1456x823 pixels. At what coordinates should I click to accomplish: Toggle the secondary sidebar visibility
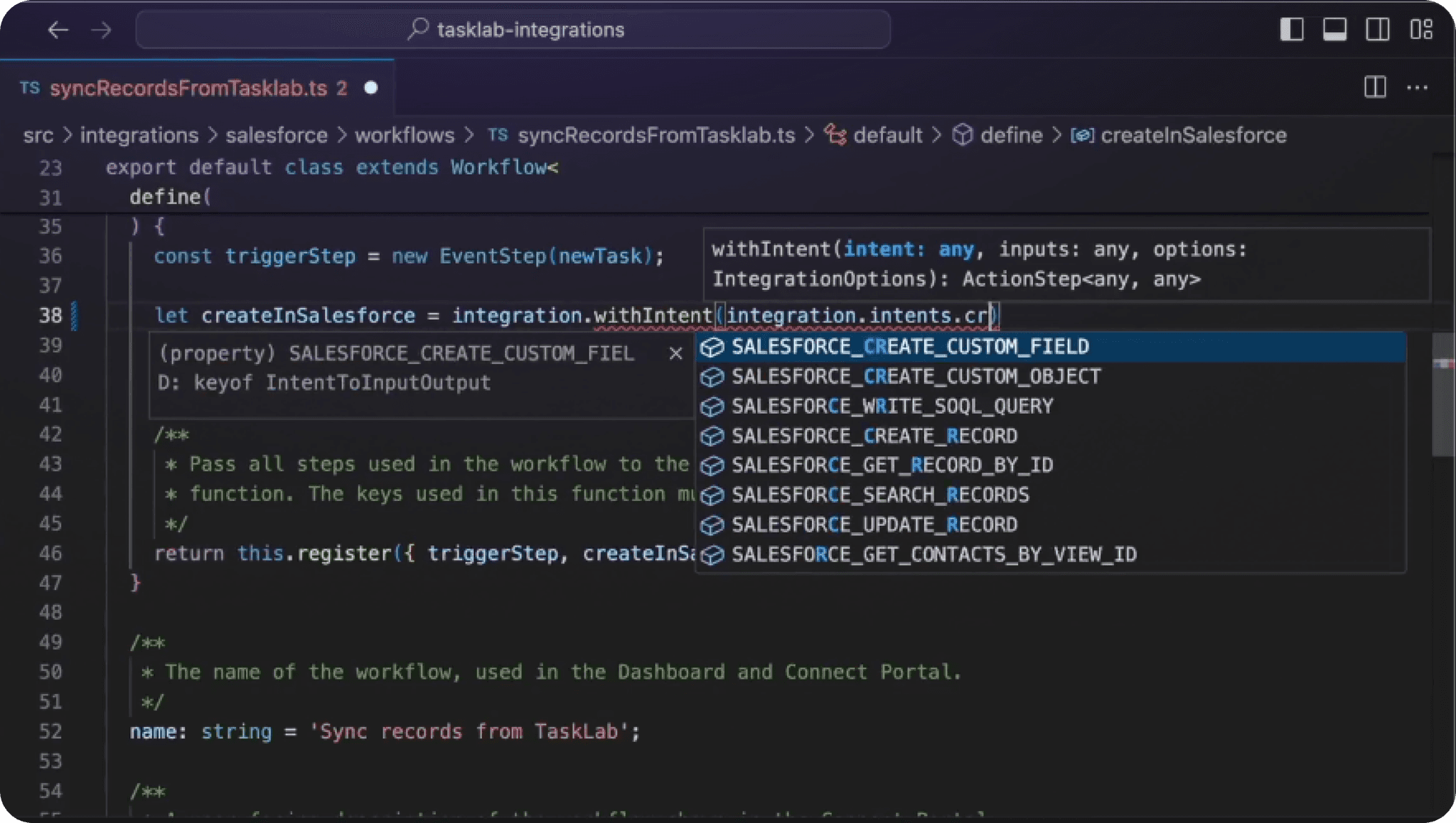(x=1377, y=30)
